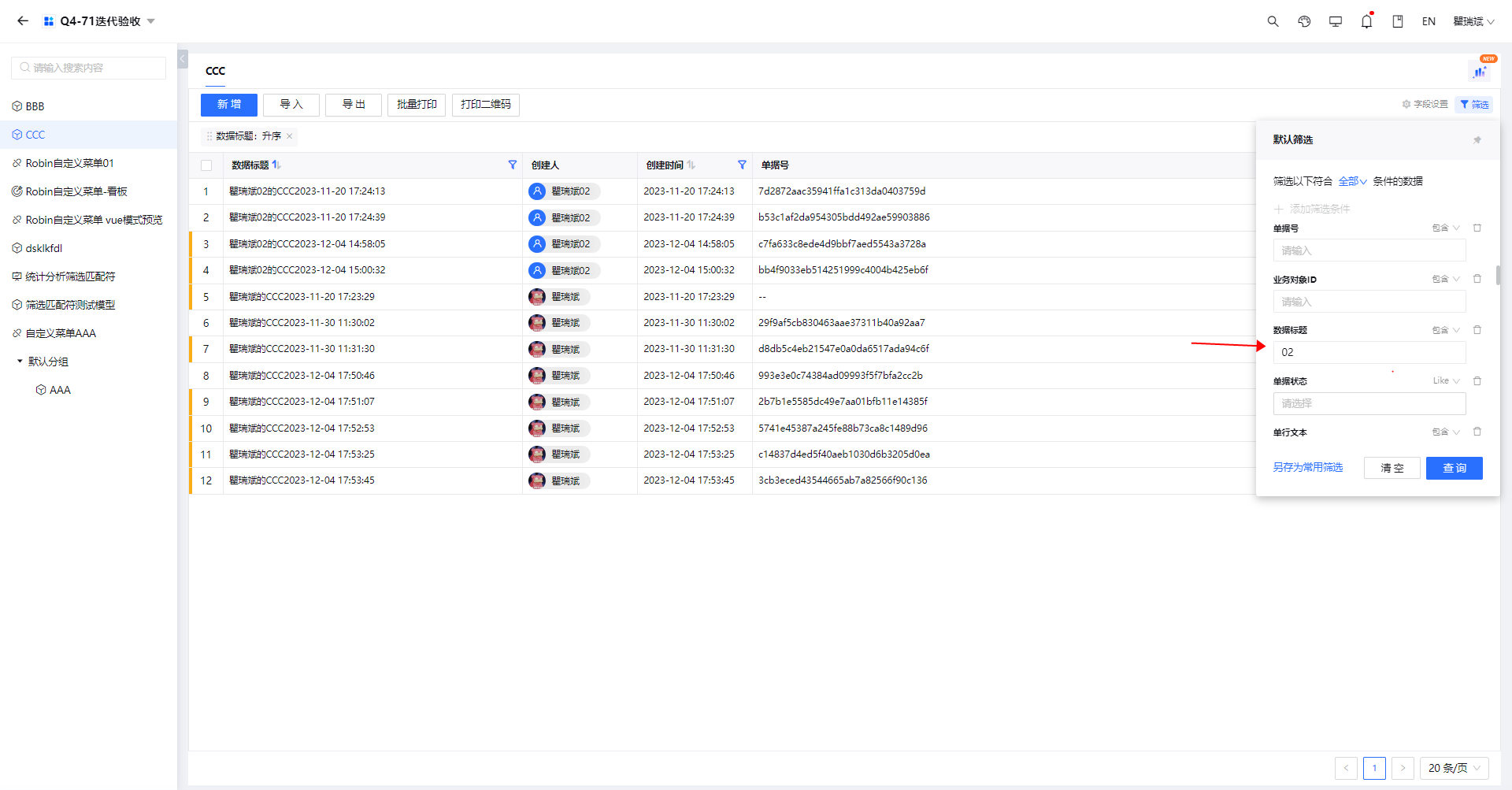Click the sidebar search input
1512x790 pixels.
tap(88, 68)
